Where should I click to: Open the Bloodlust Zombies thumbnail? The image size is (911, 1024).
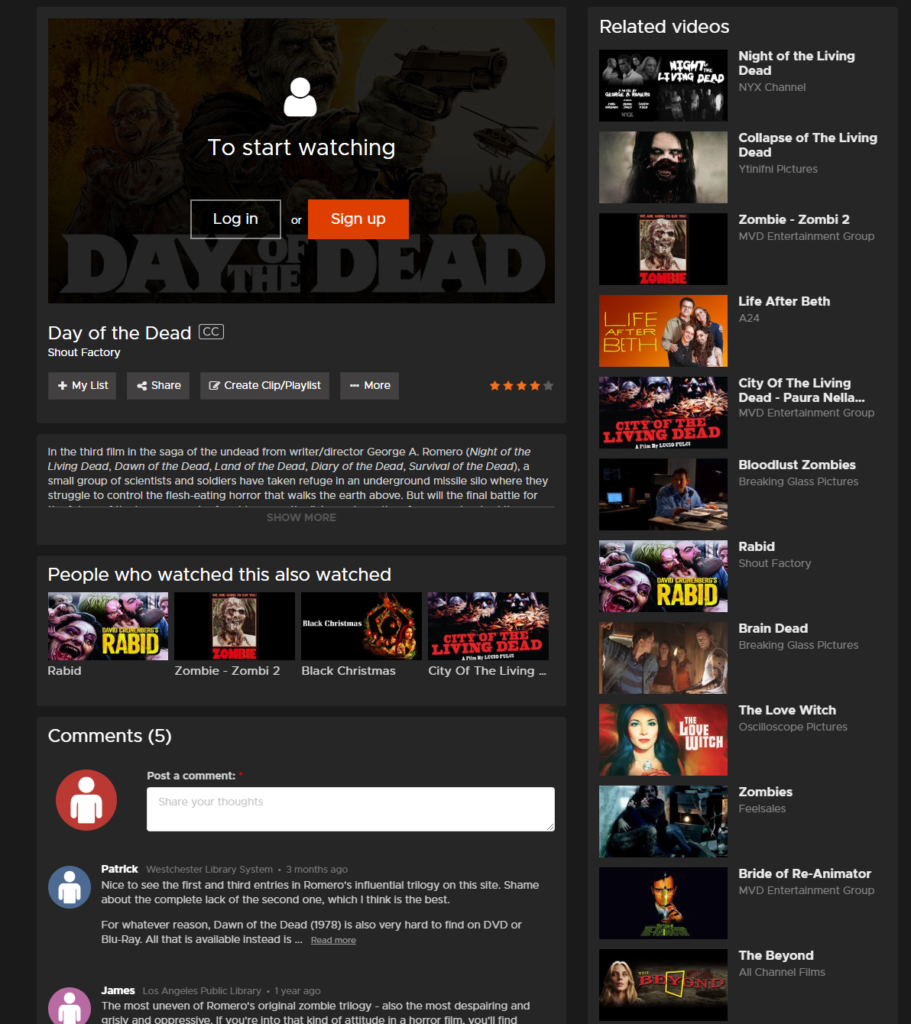tap(663, 494)
